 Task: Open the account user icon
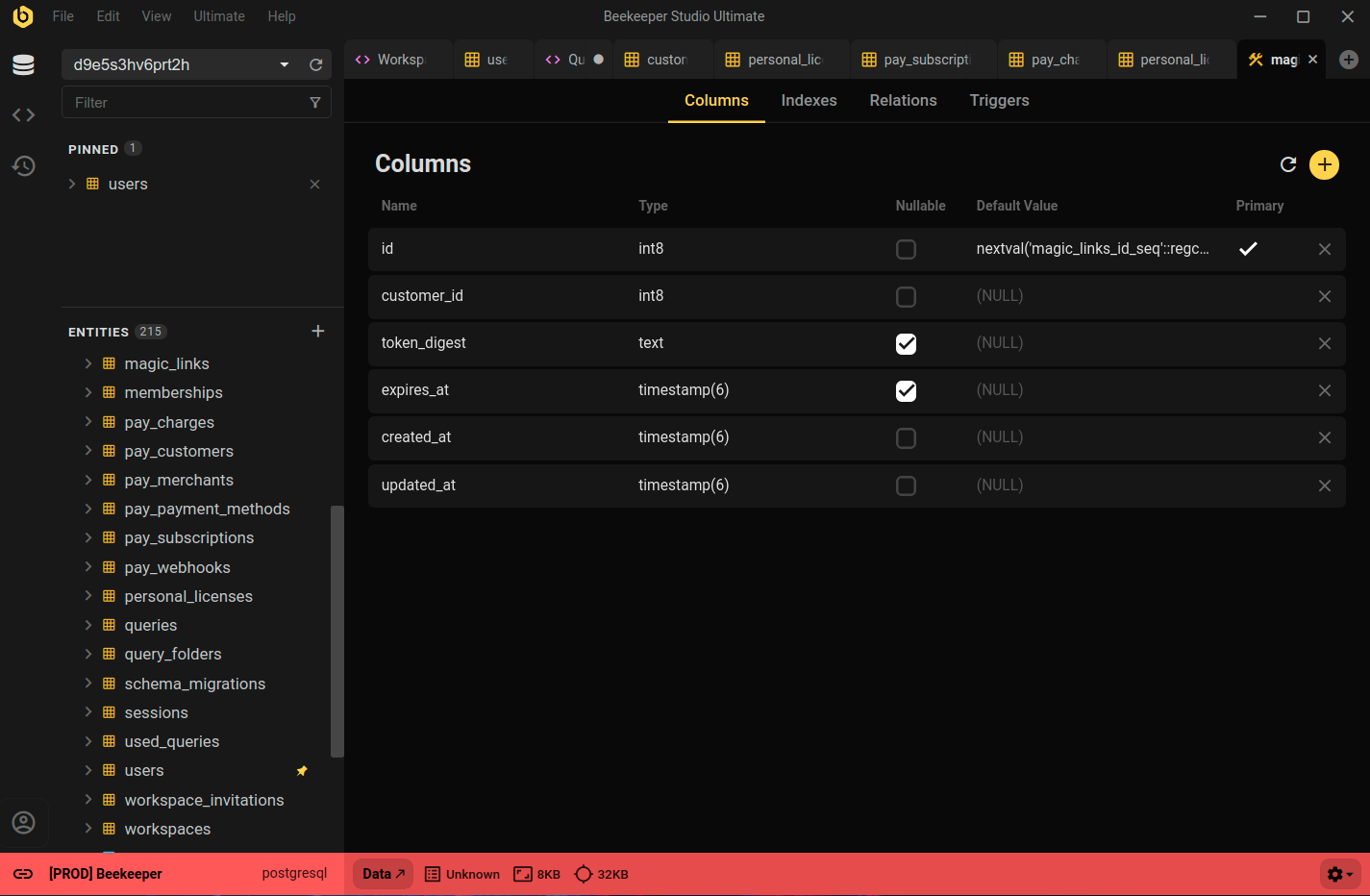tap(23, 823)
